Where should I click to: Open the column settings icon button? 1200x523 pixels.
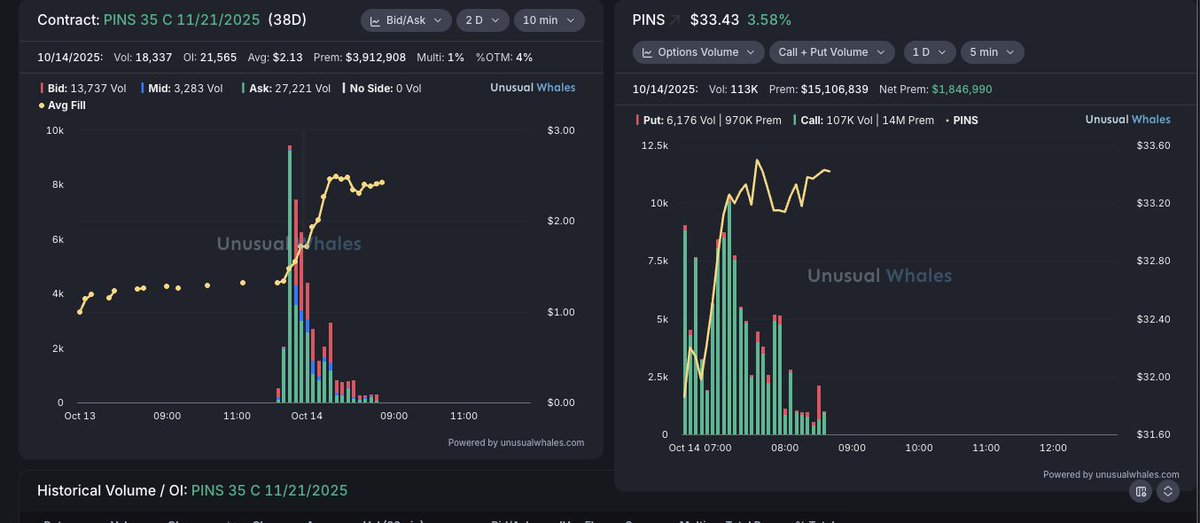click(1141, 491)
